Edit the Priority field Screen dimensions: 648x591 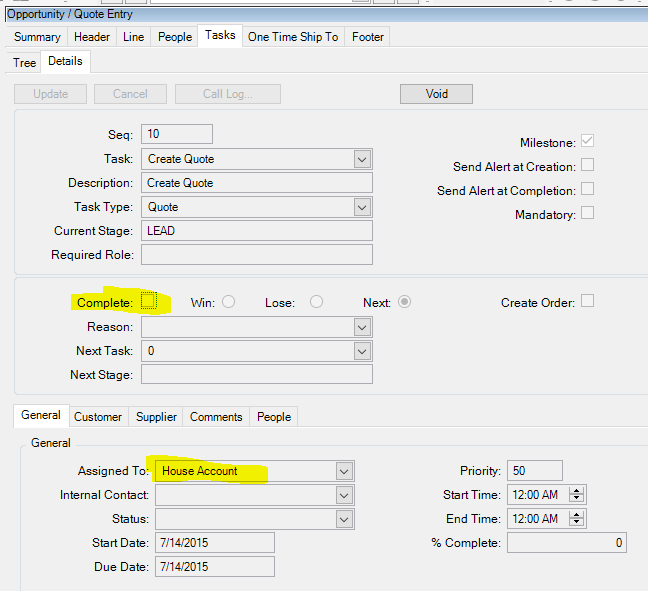pyautogui.click(x=535, y=470)
